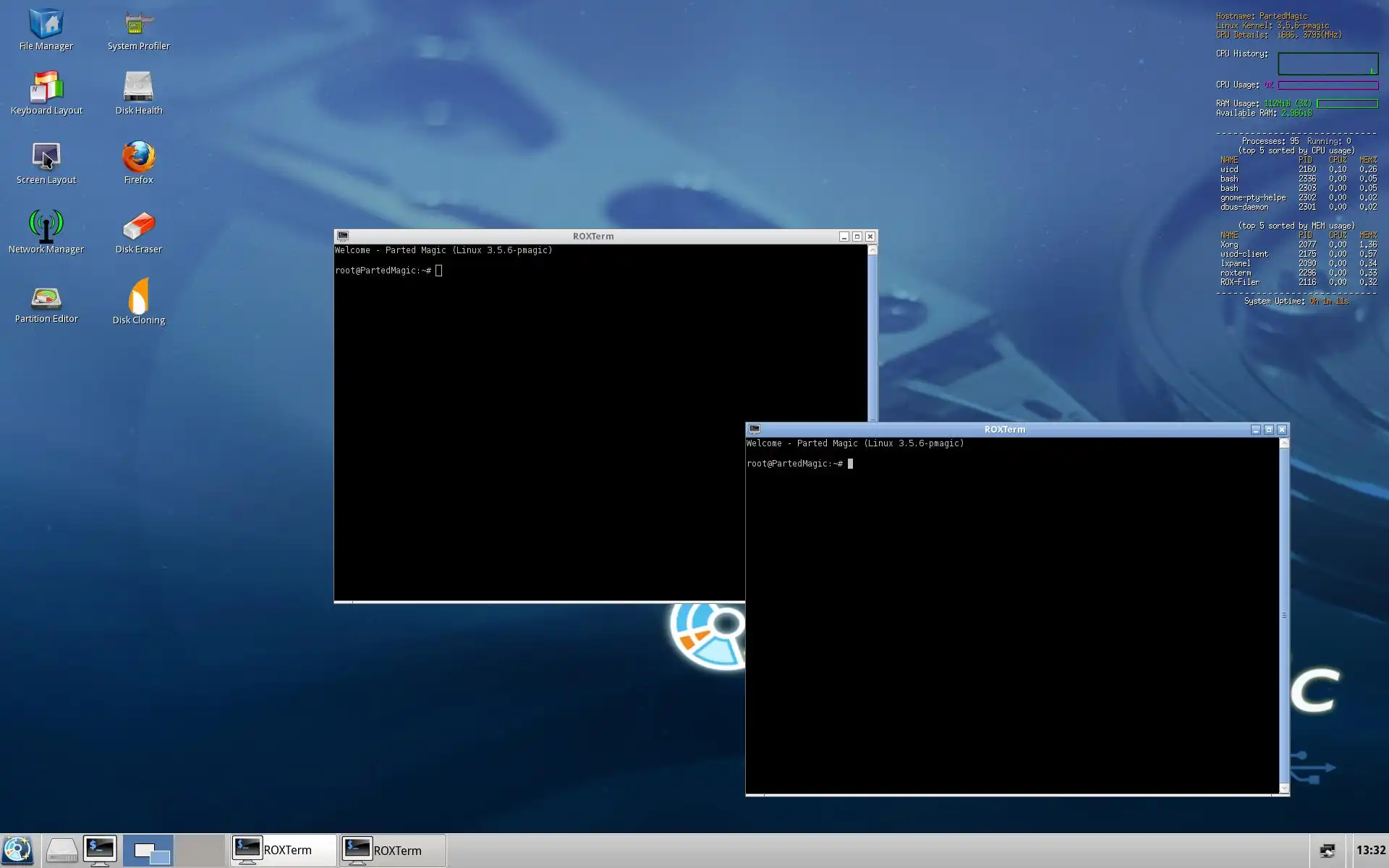The height and width of the screenshot is (868, 1389).
Task: Switch to the second empty workspace in the pager
Action: (199, 850)
